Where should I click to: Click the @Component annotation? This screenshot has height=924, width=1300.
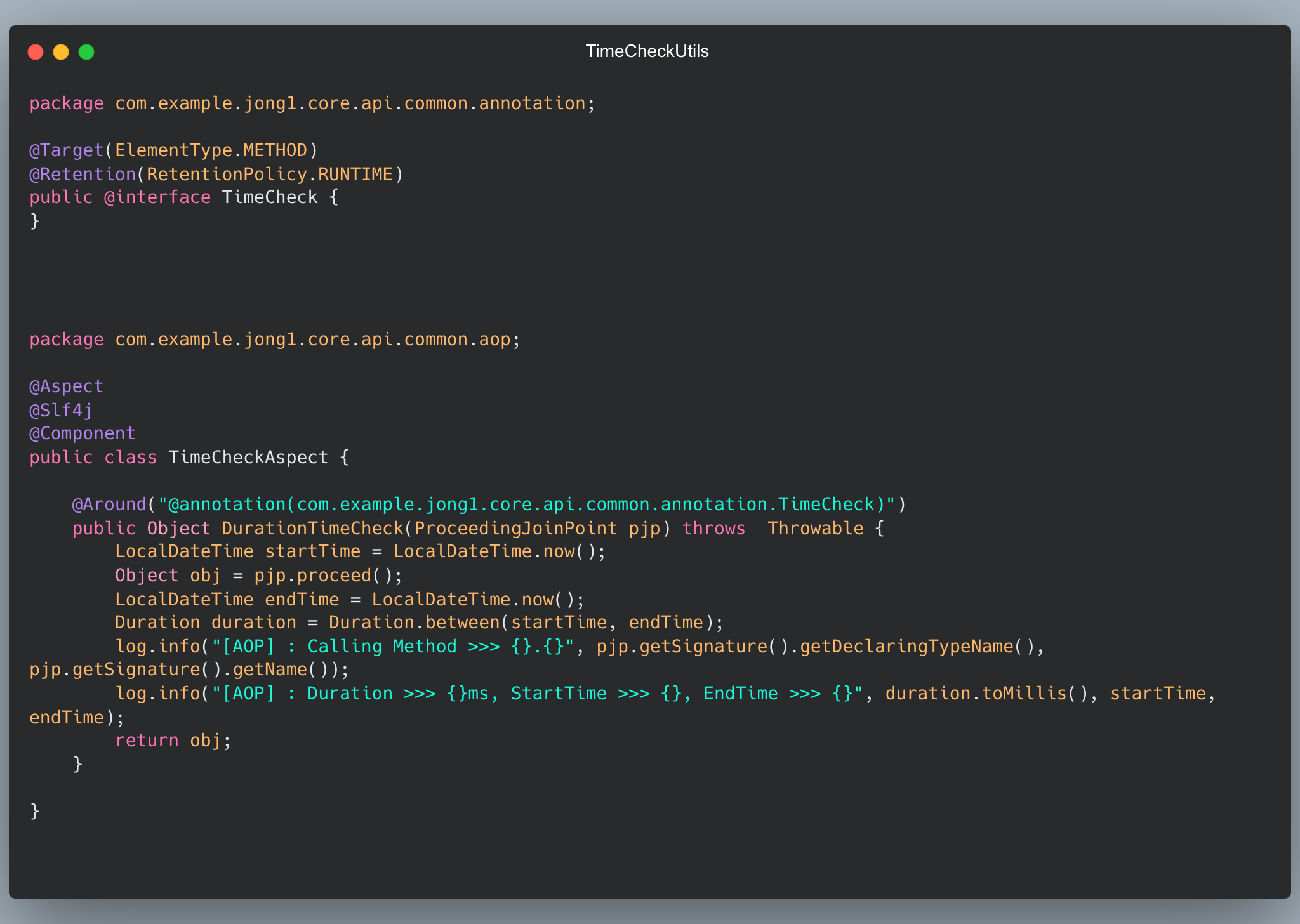(x=83, y=433)
